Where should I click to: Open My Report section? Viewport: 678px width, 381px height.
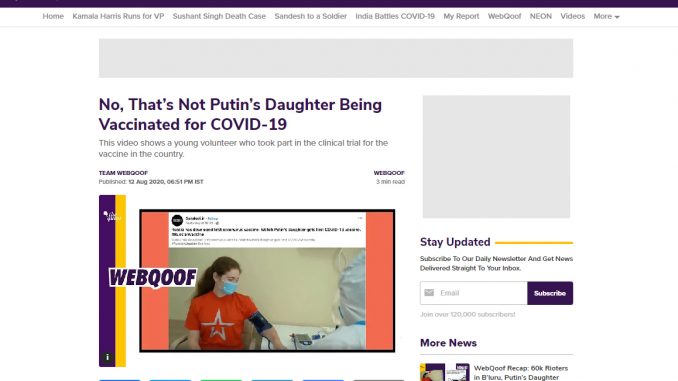[461, 16]
